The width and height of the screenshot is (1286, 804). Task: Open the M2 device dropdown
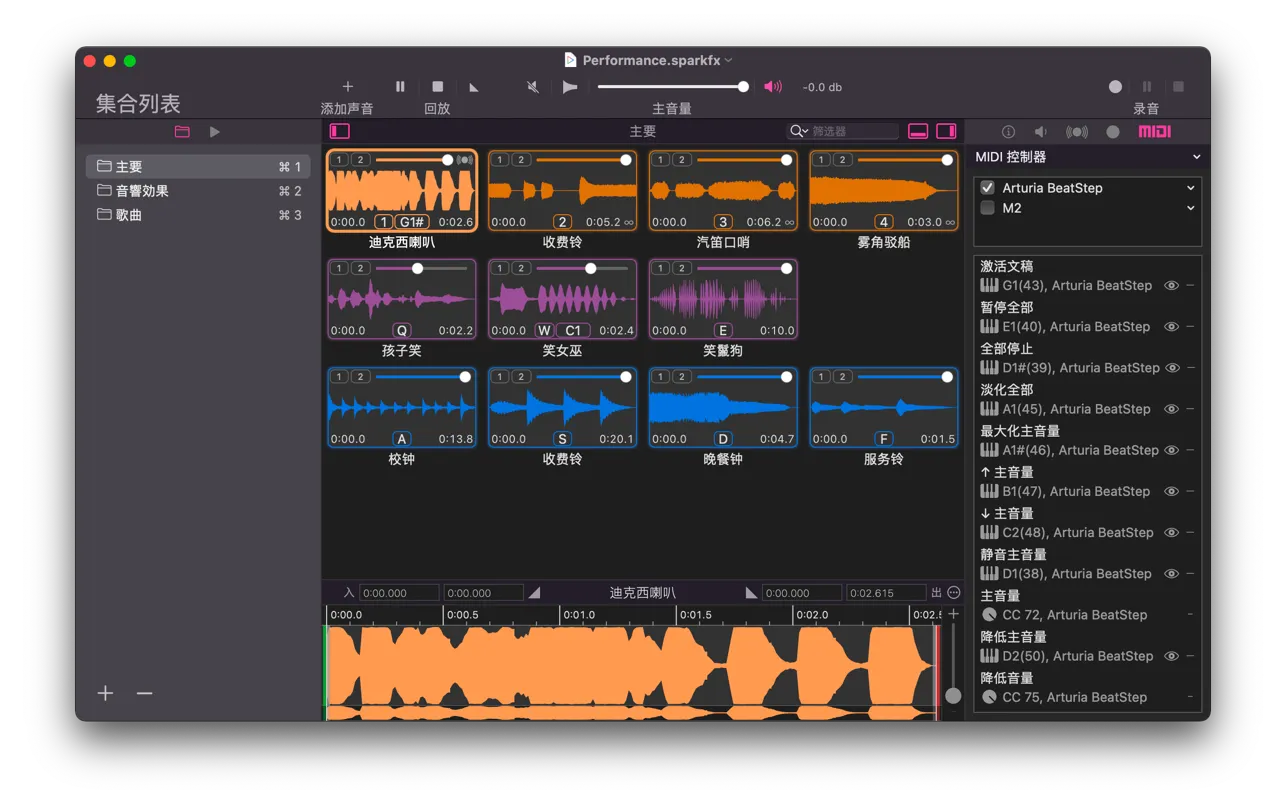tap(1189, 208)
